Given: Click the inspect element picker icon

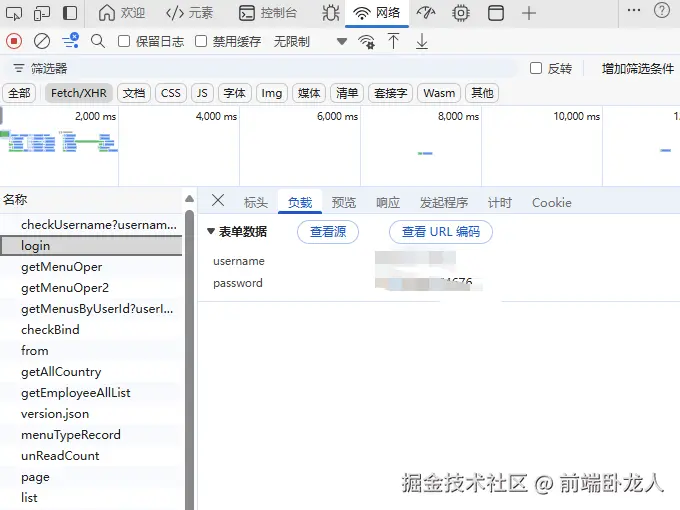Looking at the screenshot, I should point(13,13).
